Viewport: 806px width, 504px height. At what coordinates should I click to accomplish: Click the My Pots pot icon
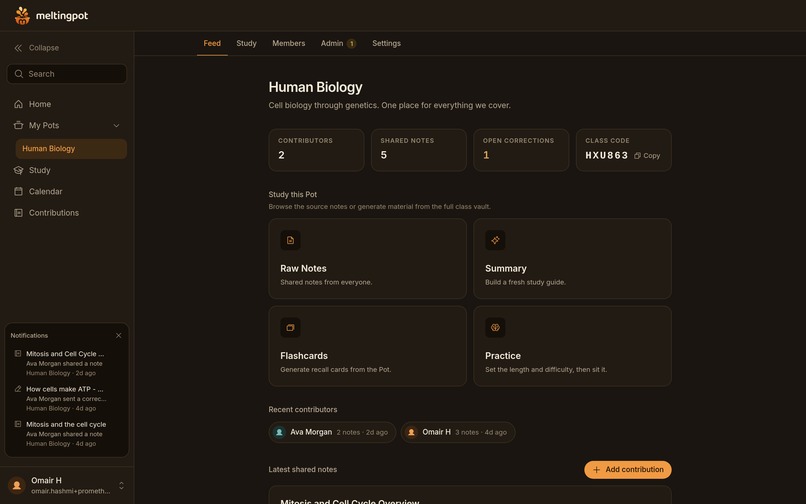(x=19, y=125)
